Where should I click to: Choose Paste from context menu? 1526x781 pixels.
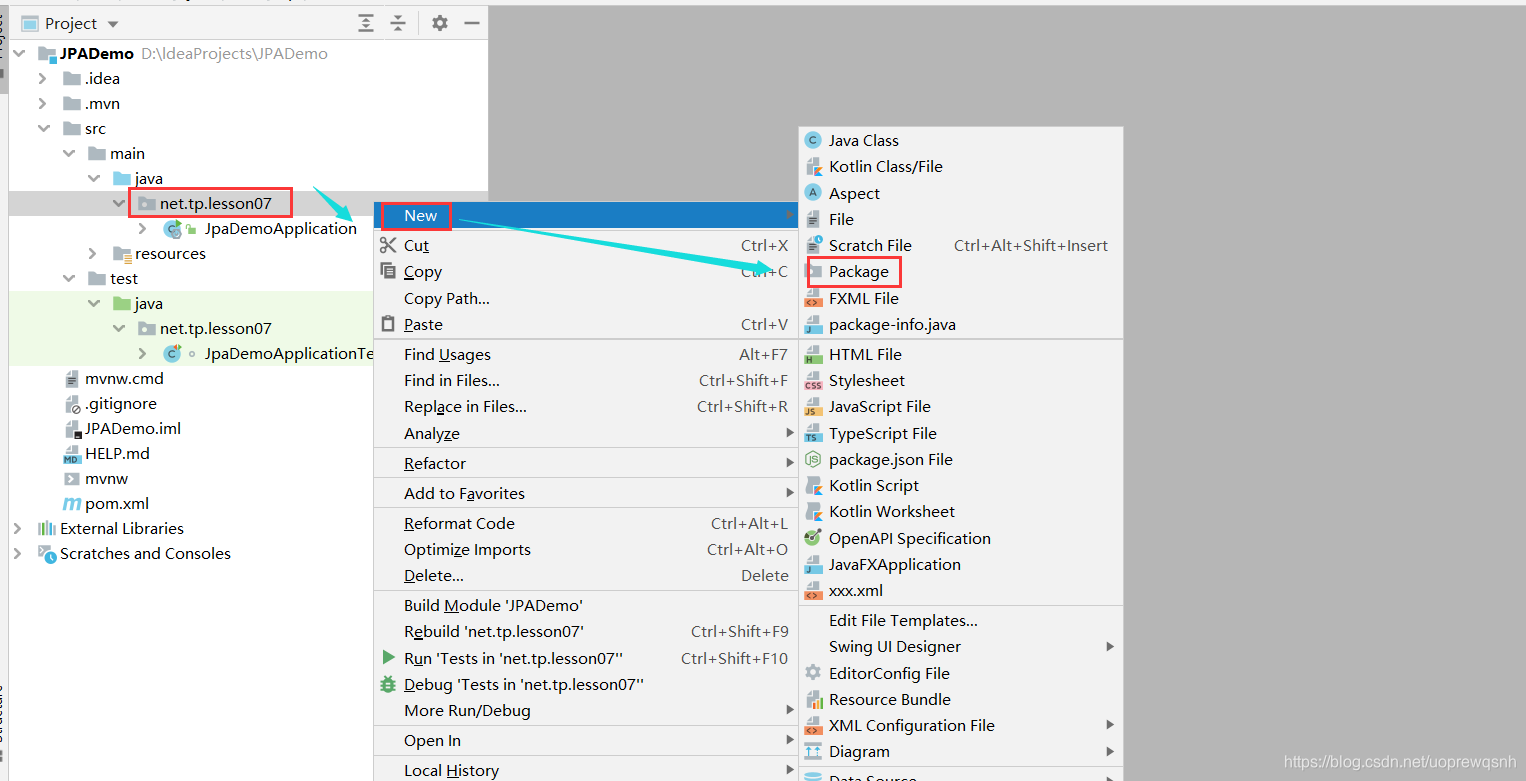coord(586,324)
